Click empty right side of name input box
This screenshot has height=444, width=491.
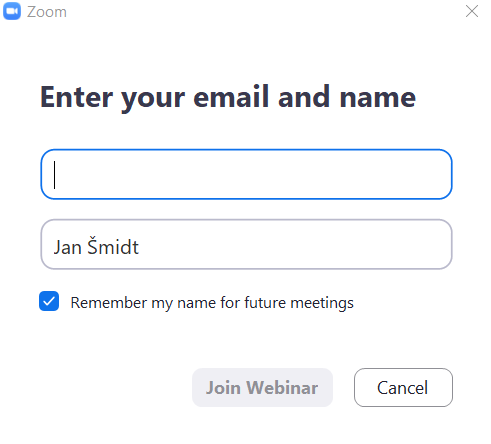(x=333, y=244)
